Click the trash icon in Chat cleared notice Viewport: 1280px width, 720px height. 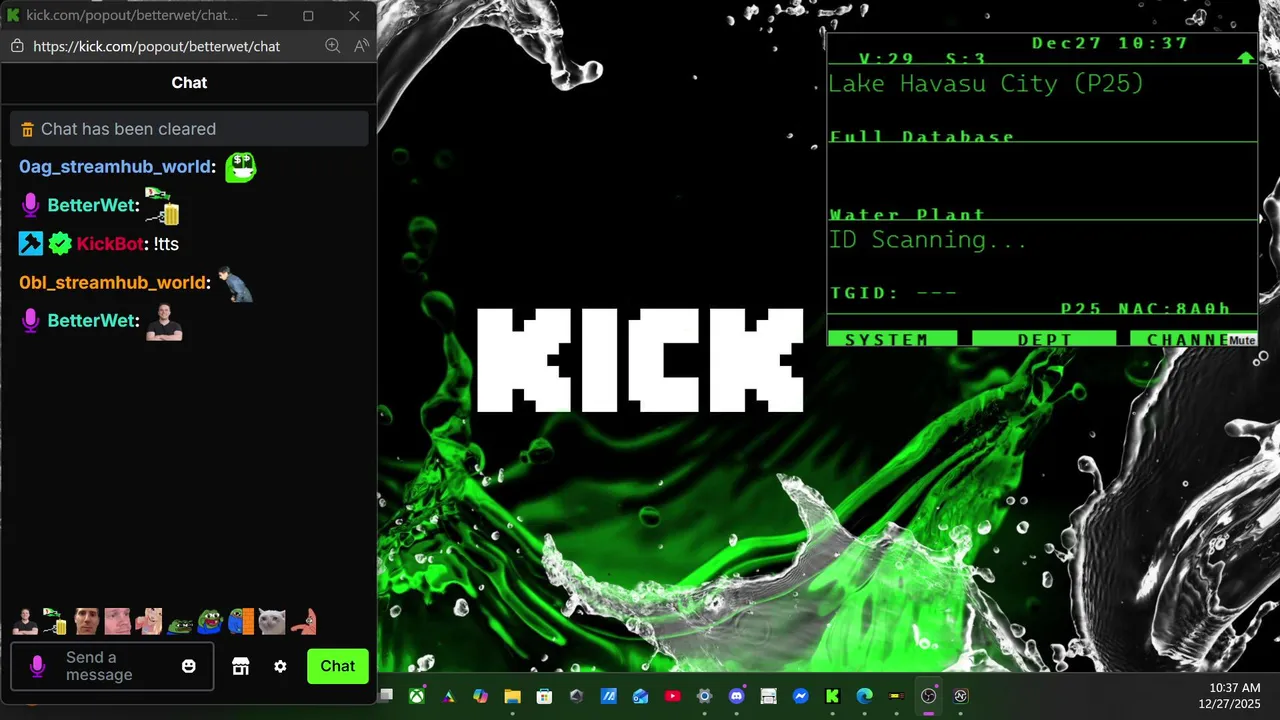tap(27, 129)
